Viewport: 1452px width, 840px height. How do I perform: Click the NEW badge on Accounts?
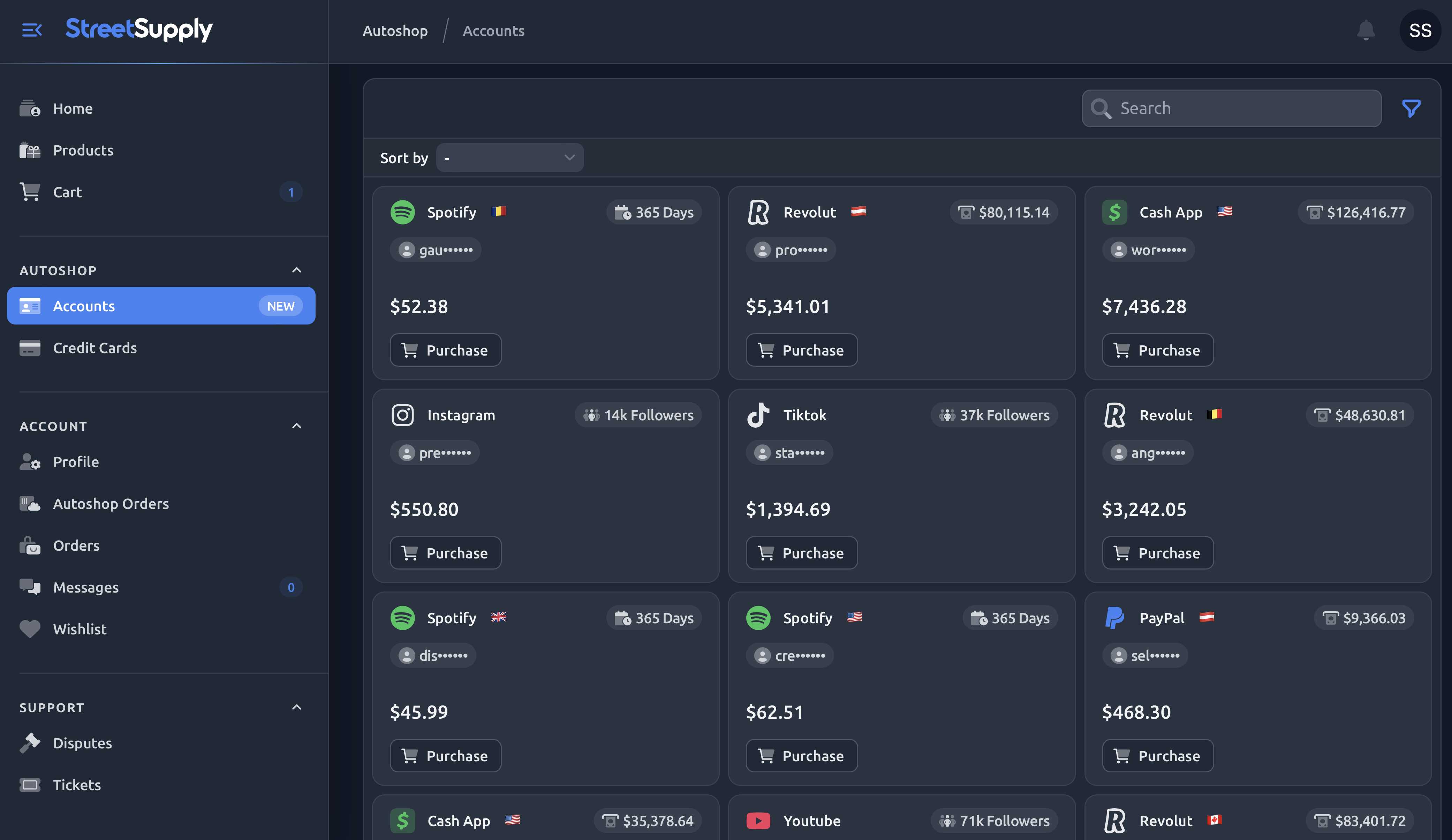point(281,306)
